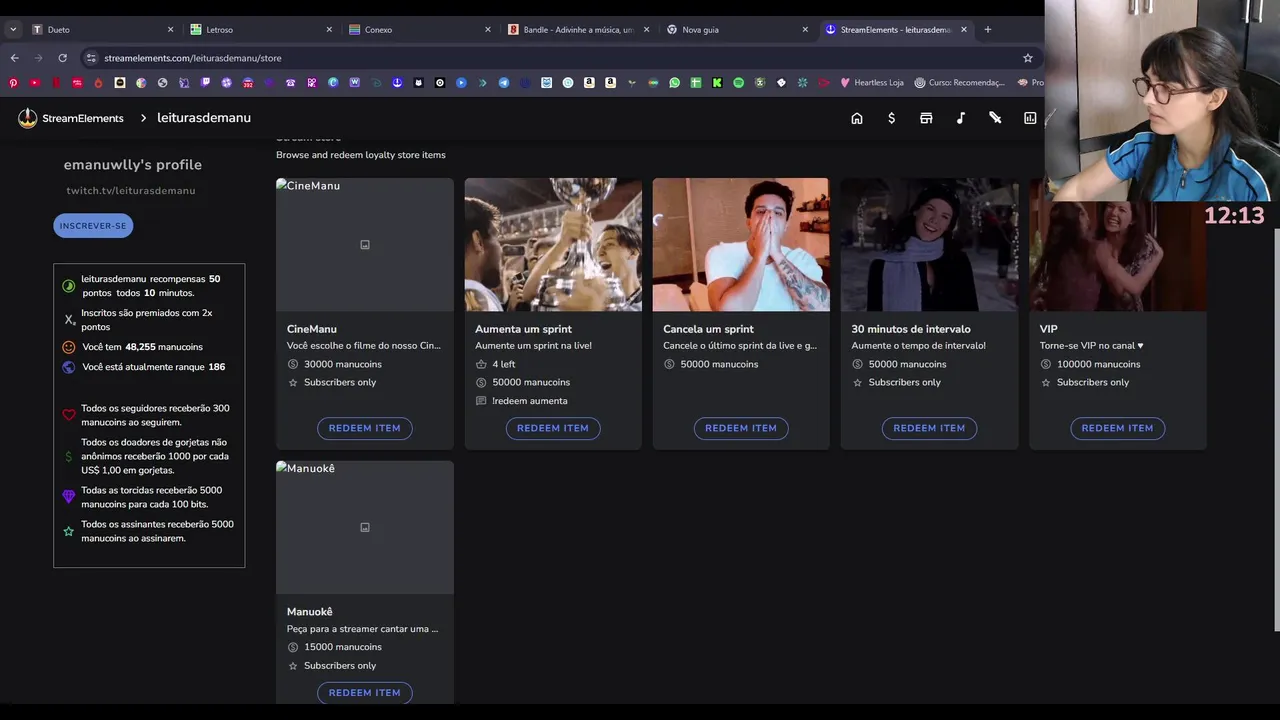Redeem the Cancela um sprint item
1280x720 pixels.
point(741,428)
